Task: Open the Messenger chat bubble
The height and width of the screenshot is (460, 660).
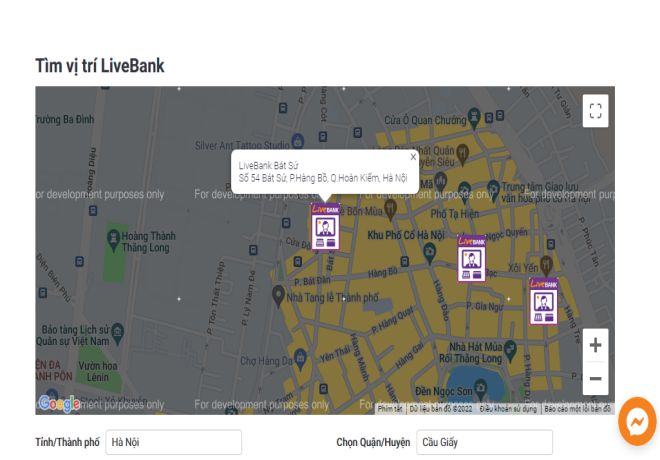Action: tap(637, 421)
